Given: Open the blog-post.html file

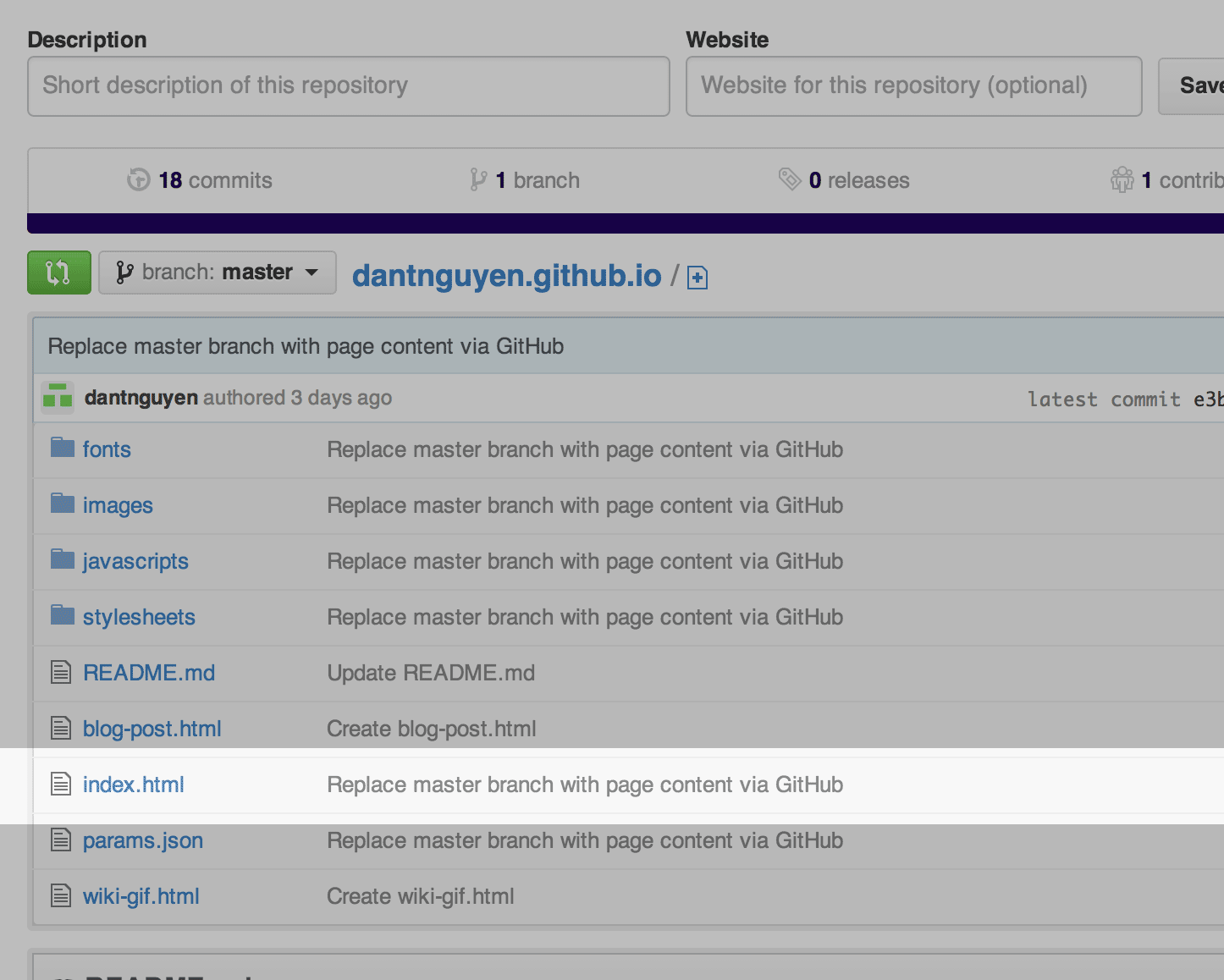Looking at the screenshot, I should tap(152, 729).
